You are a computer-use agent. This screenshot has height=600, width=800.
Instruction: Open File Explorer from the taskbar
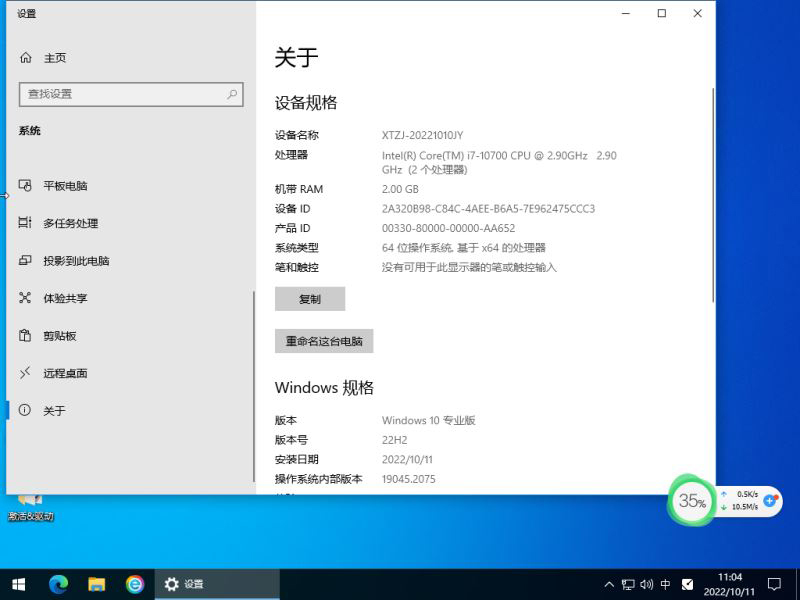[97, 584]
